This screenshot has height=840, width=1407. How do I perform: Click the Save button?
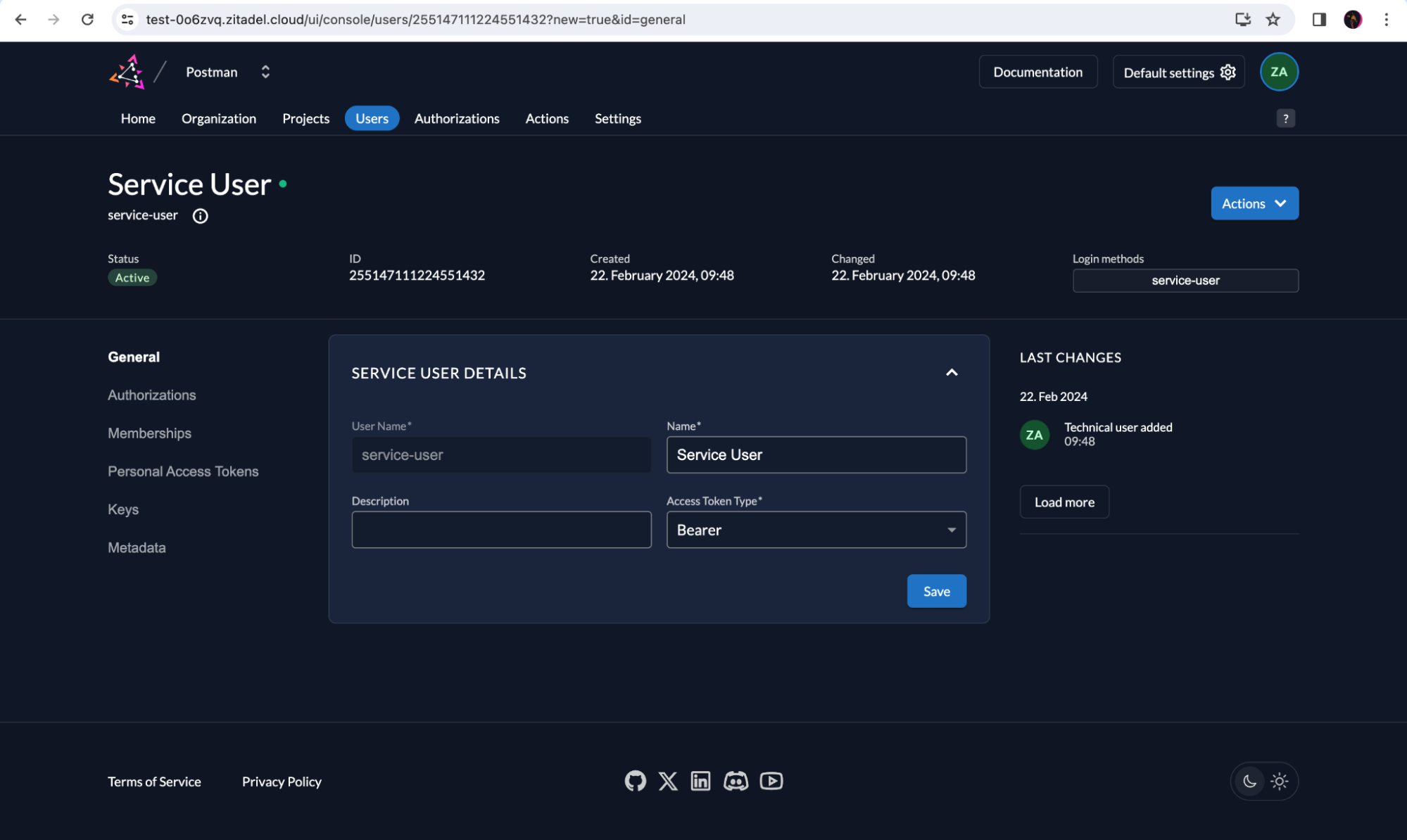[935, 591]
